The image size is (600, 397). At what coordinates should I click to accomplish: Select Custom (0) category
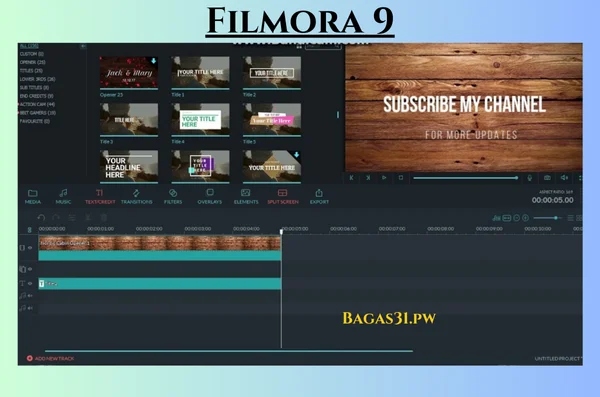click(x=32, y=54)
